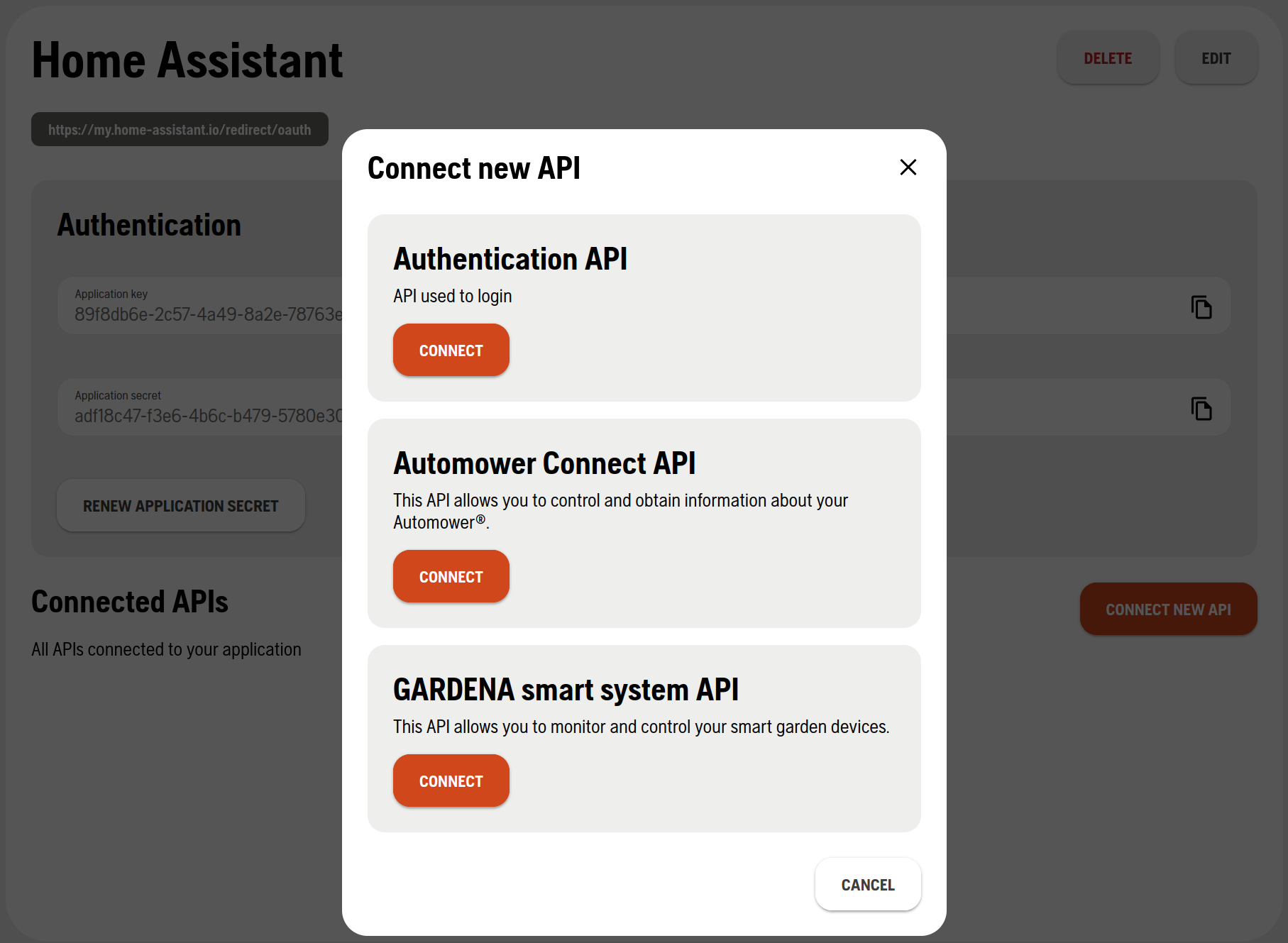Delete the Home Assistant application
Viewport: 1288px width, 943px height.
1108,57
